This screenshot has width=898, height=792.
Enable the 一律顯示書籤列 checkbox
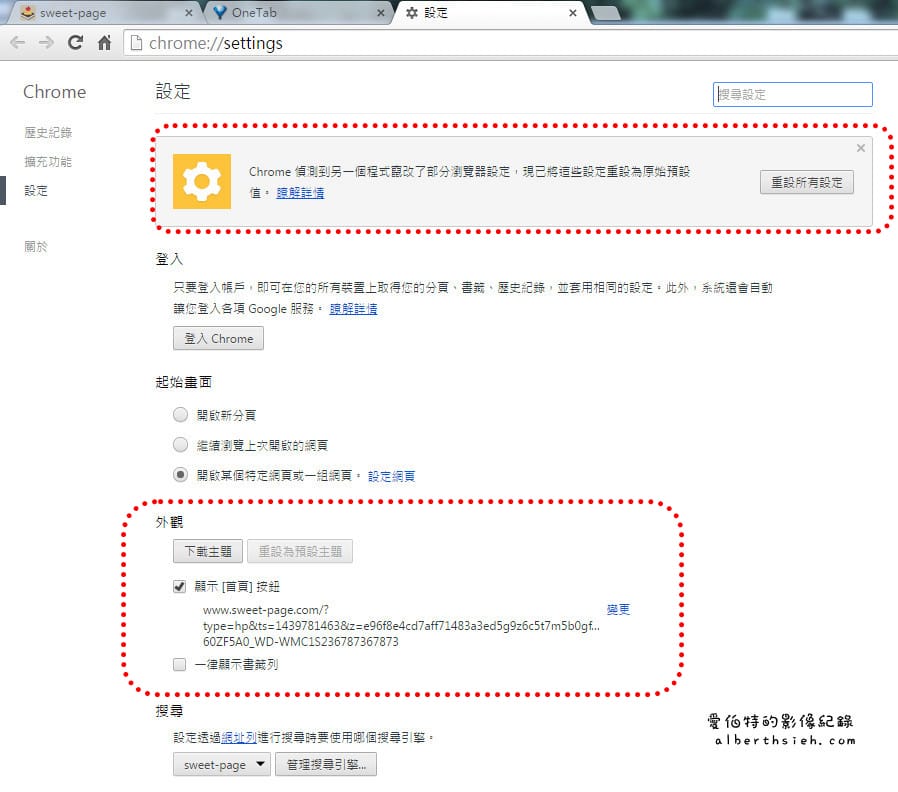tap(180, 664)
